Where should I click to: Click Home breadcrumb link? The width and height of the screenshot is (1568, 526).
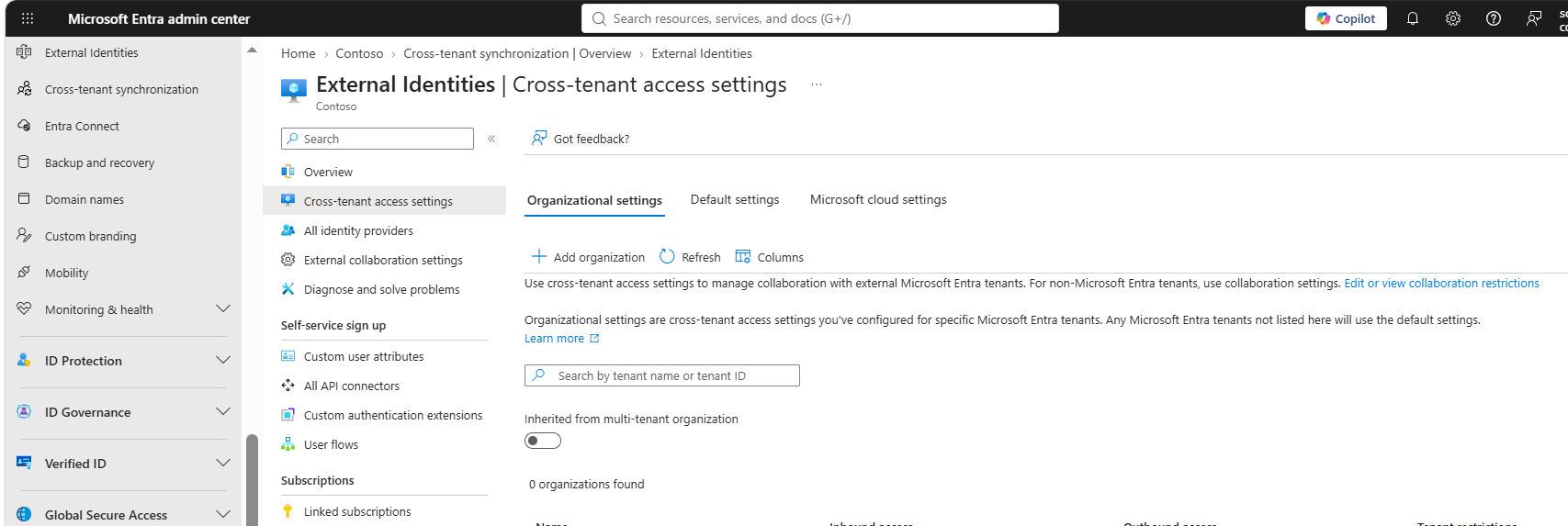pos(298,54)
